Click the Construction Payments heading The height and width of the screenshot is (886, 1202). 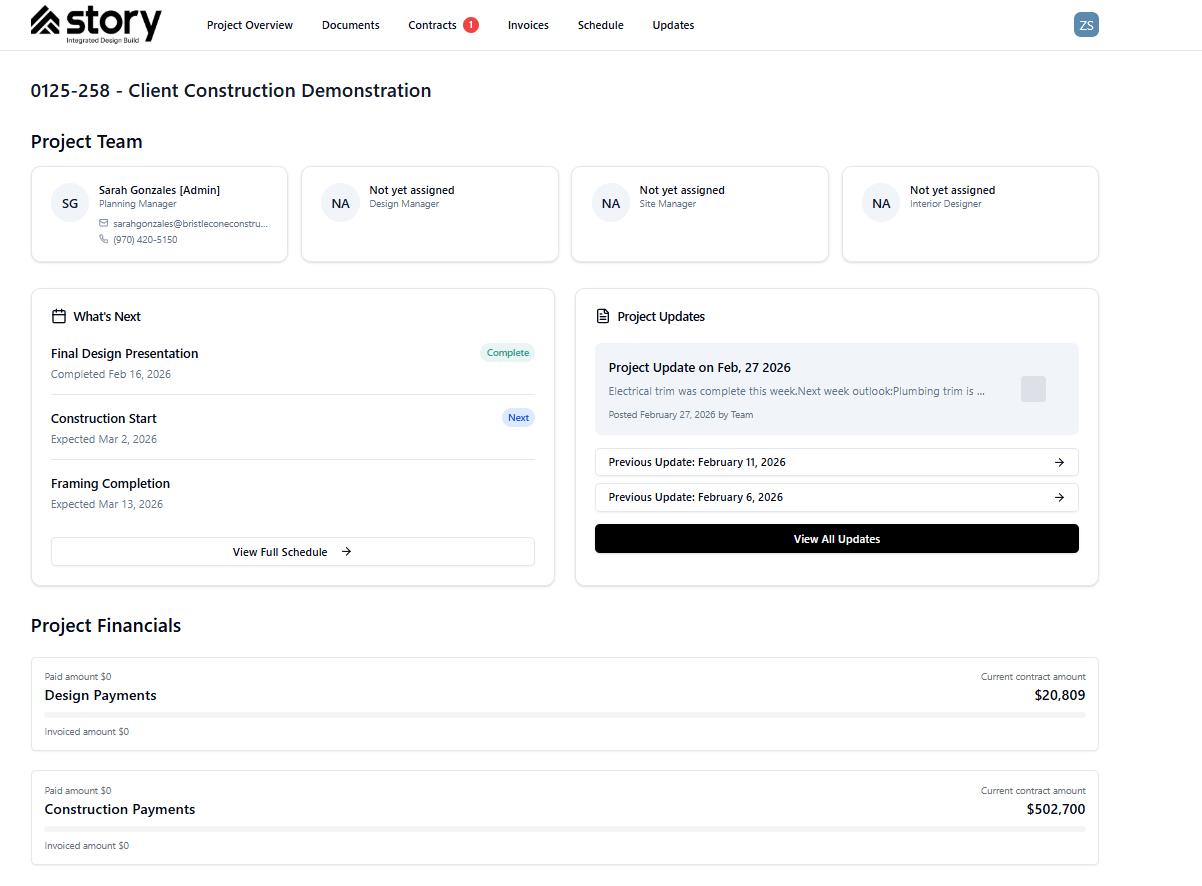click(120, 809)
